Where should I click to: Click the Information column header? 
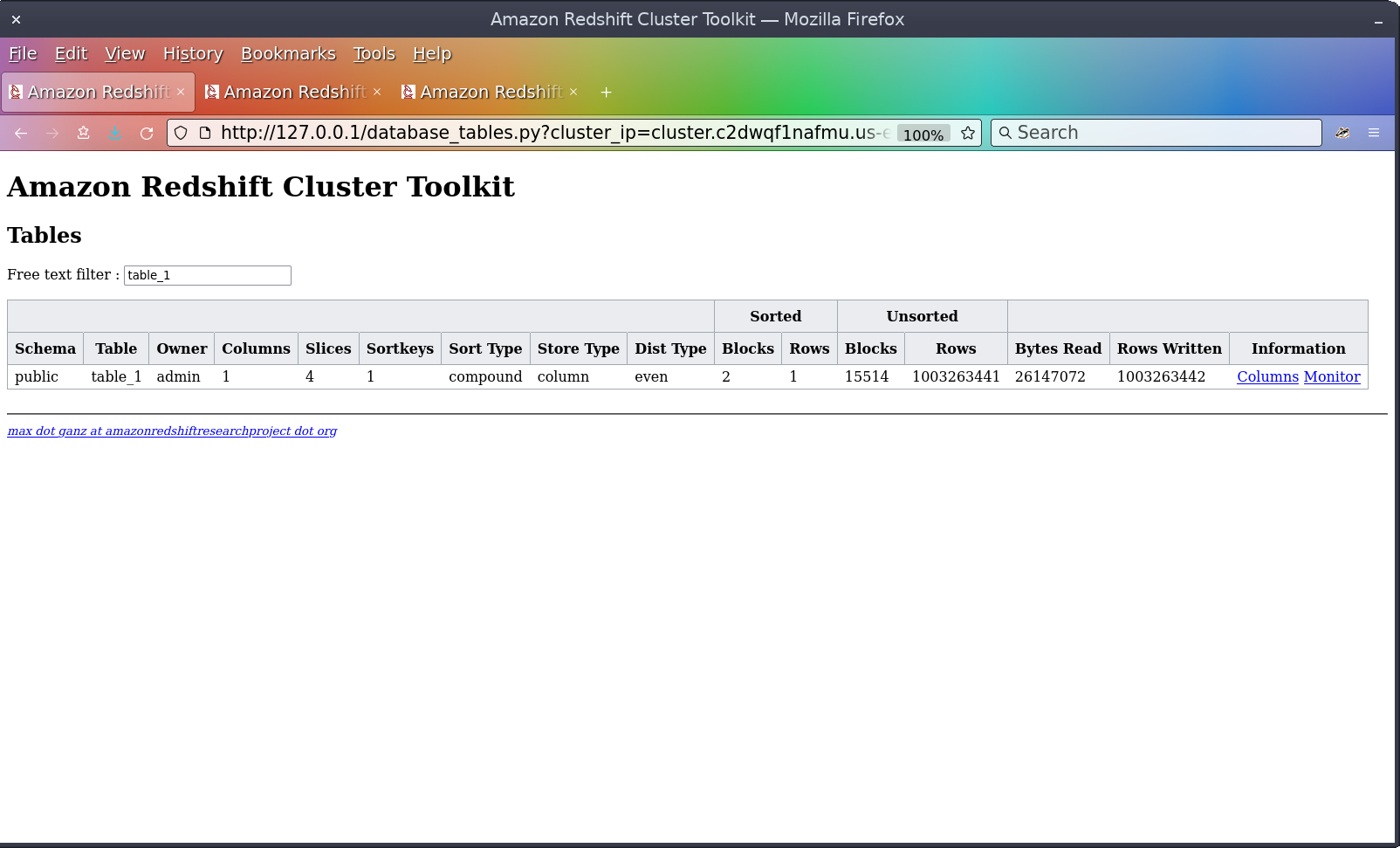1299,348
